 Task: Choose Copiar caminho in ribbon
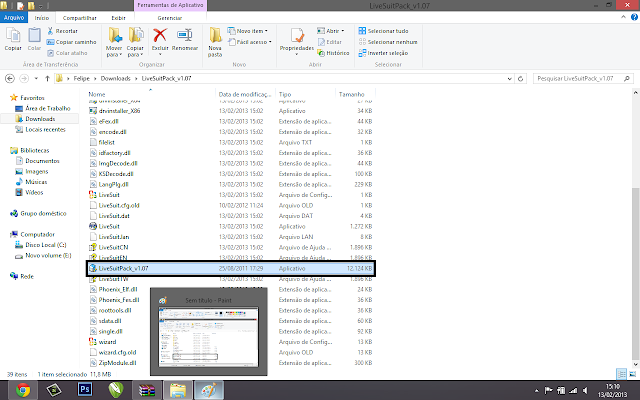(71, 42)
